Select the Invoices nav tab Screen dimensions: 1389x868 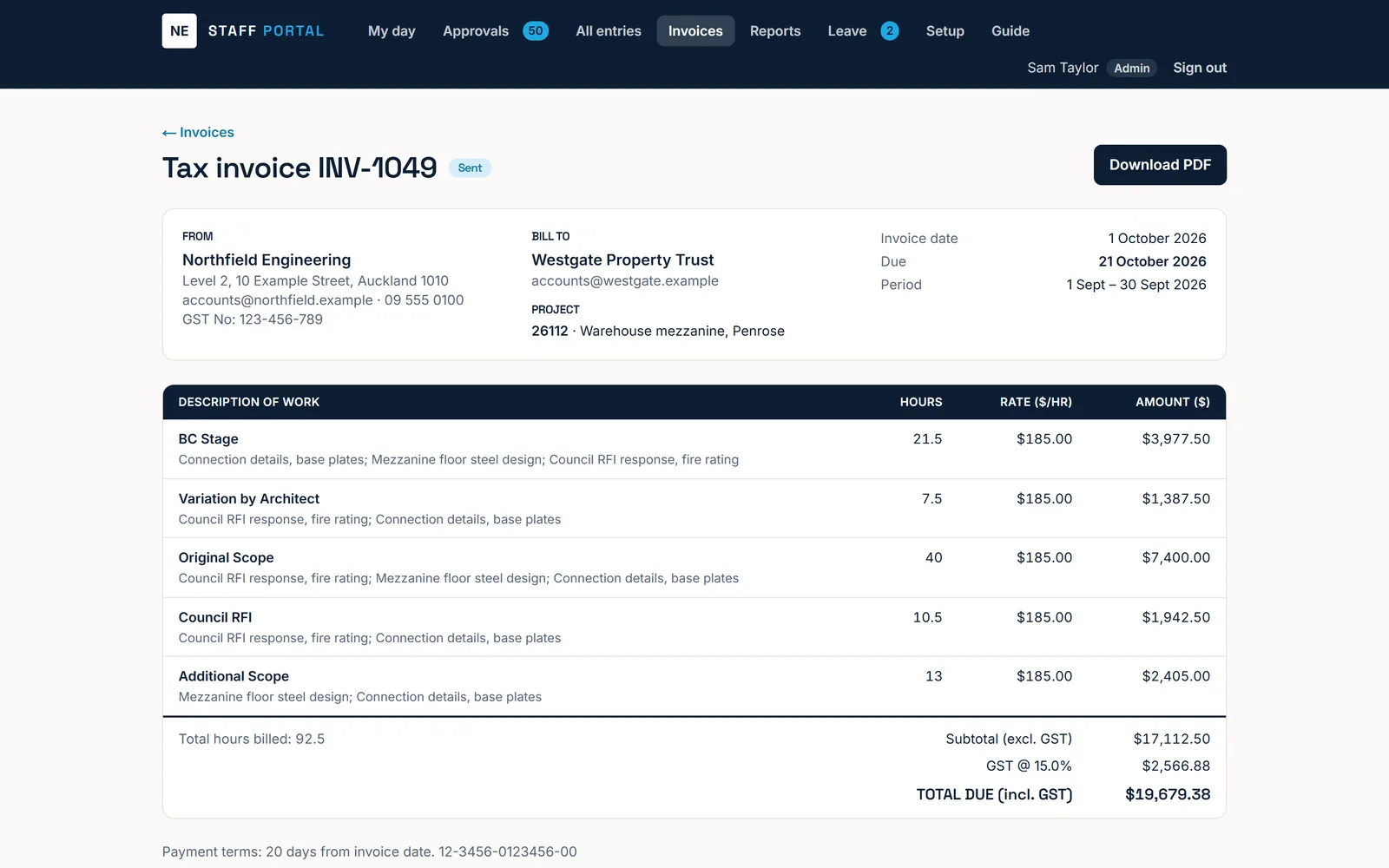695,31
